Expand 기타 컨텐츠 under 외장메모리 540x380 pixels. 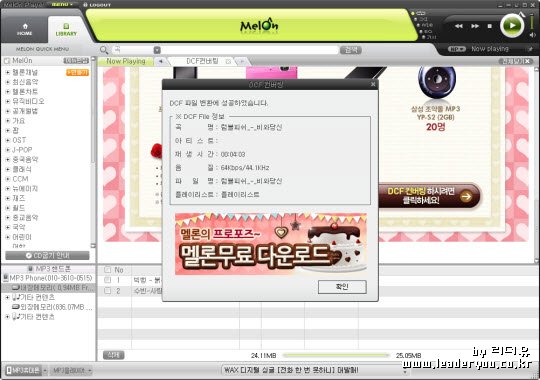[8, 316]
